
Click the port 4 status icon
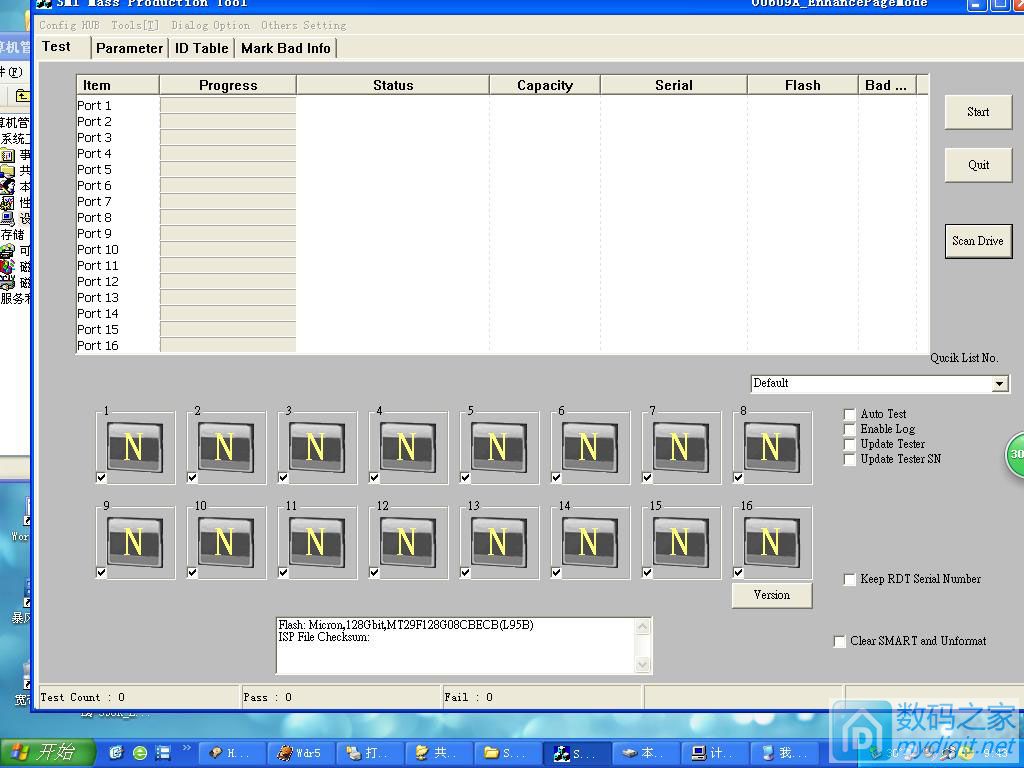pos(408,447)
